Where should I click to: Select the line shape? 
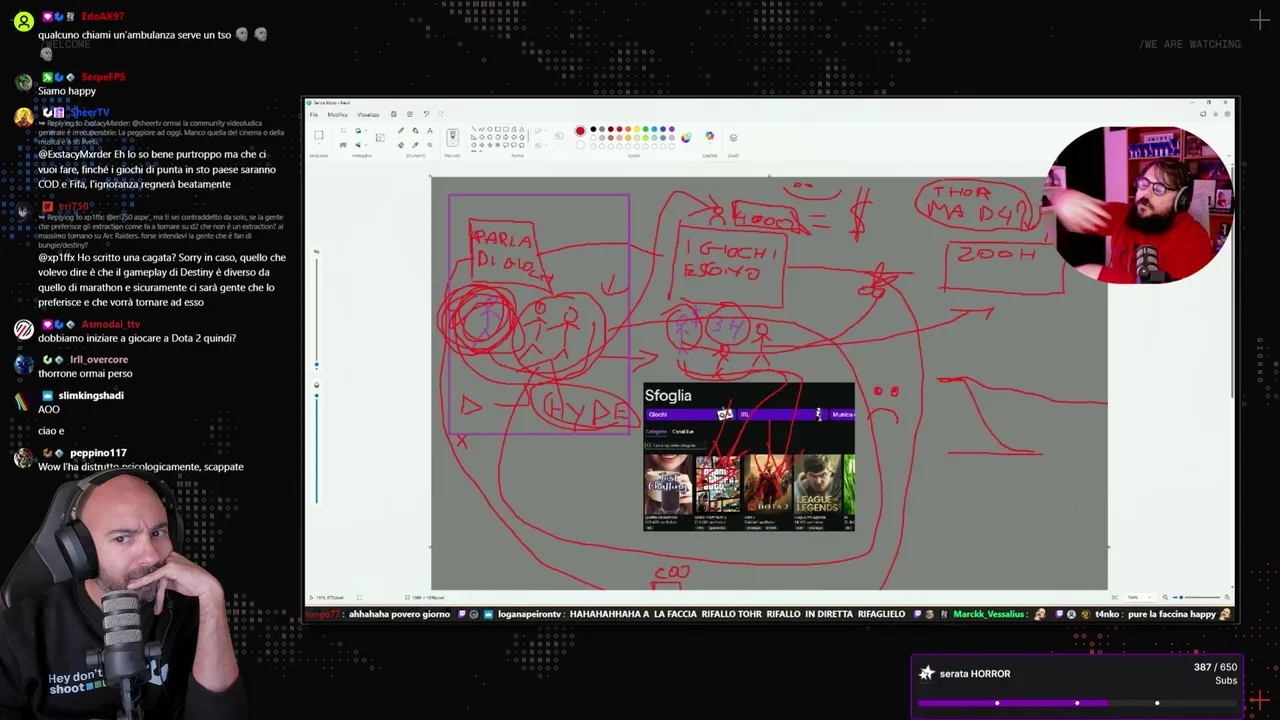tap(473, 129)
